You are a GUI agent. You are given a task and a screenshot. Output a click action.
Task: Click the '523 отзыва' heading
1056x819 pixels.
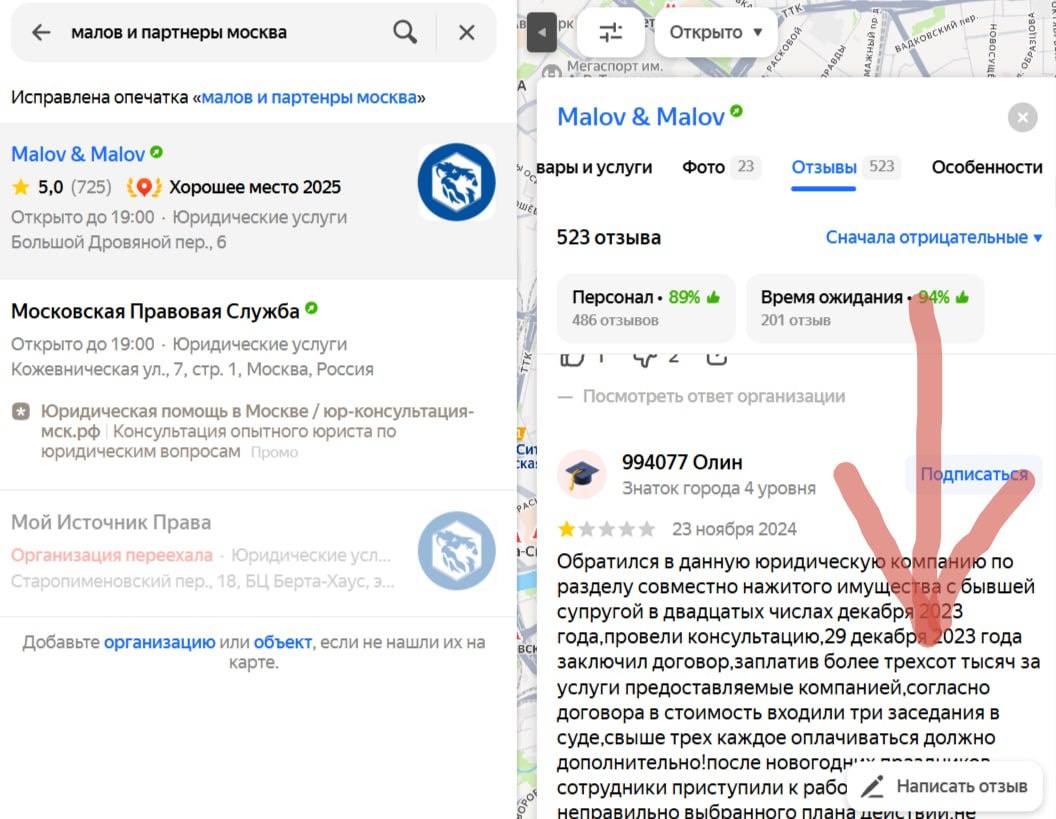click(609, 238)
